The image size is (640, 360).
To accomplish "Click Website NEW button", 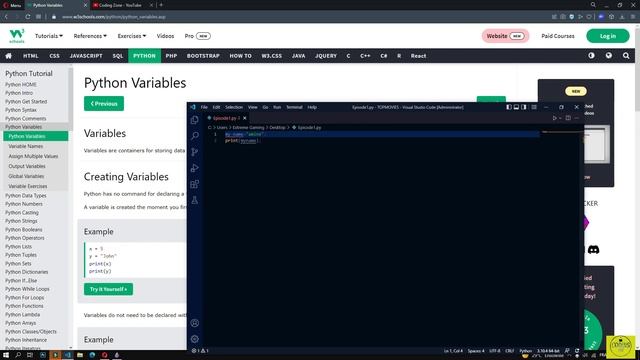I will (x=505, y=36).
